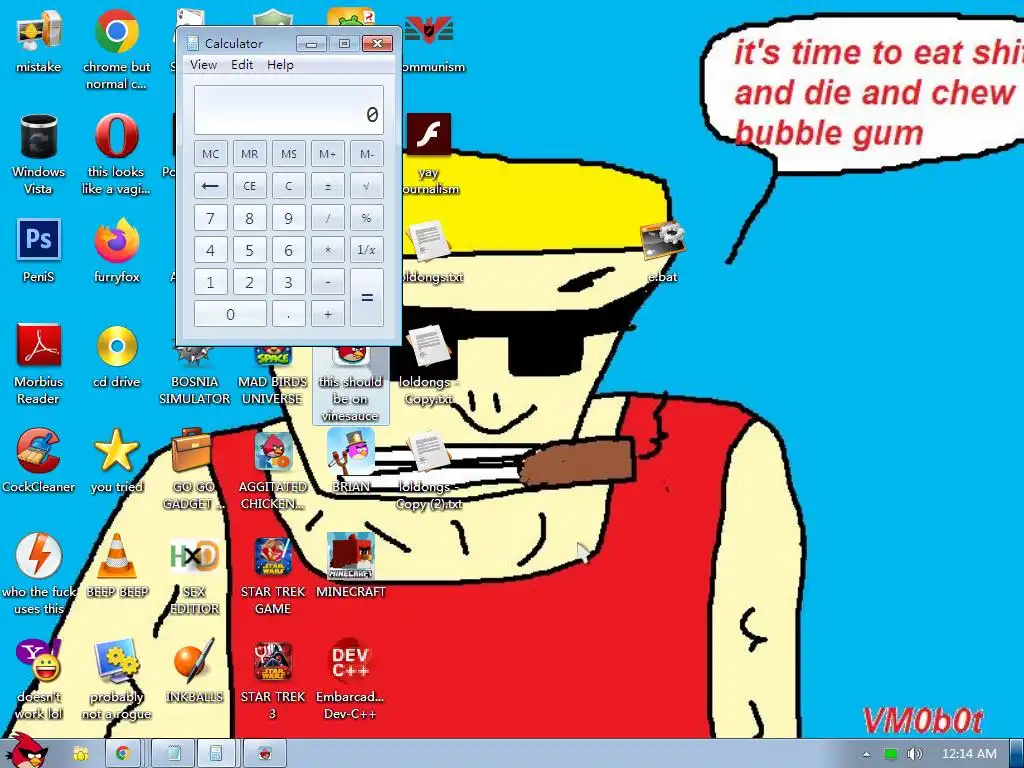Click the 5 digit button
Screen dimensions: 1024x768
coord(249,250)
